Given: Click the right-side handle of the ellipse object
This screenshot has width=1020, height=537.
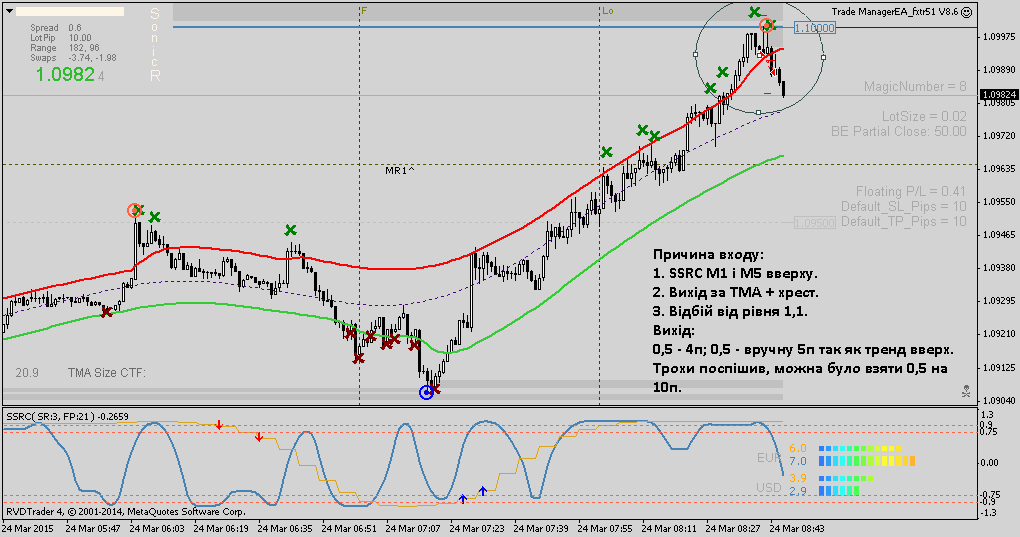Looking at the screenshot, I should 824,58.
